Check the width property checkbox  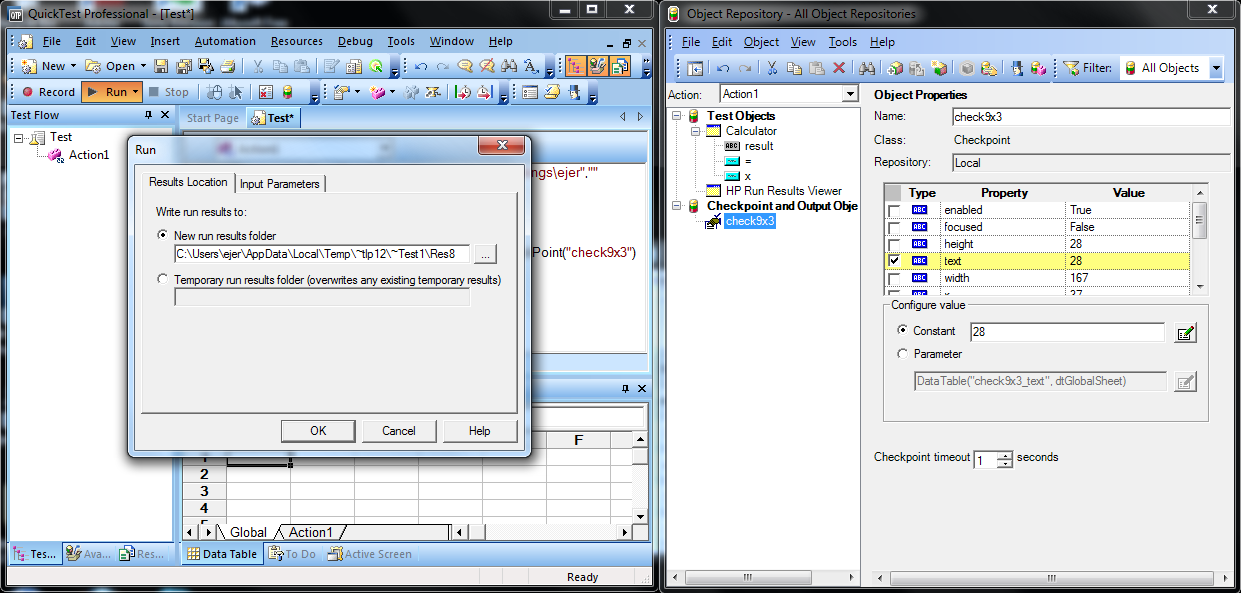pos(894,279)
